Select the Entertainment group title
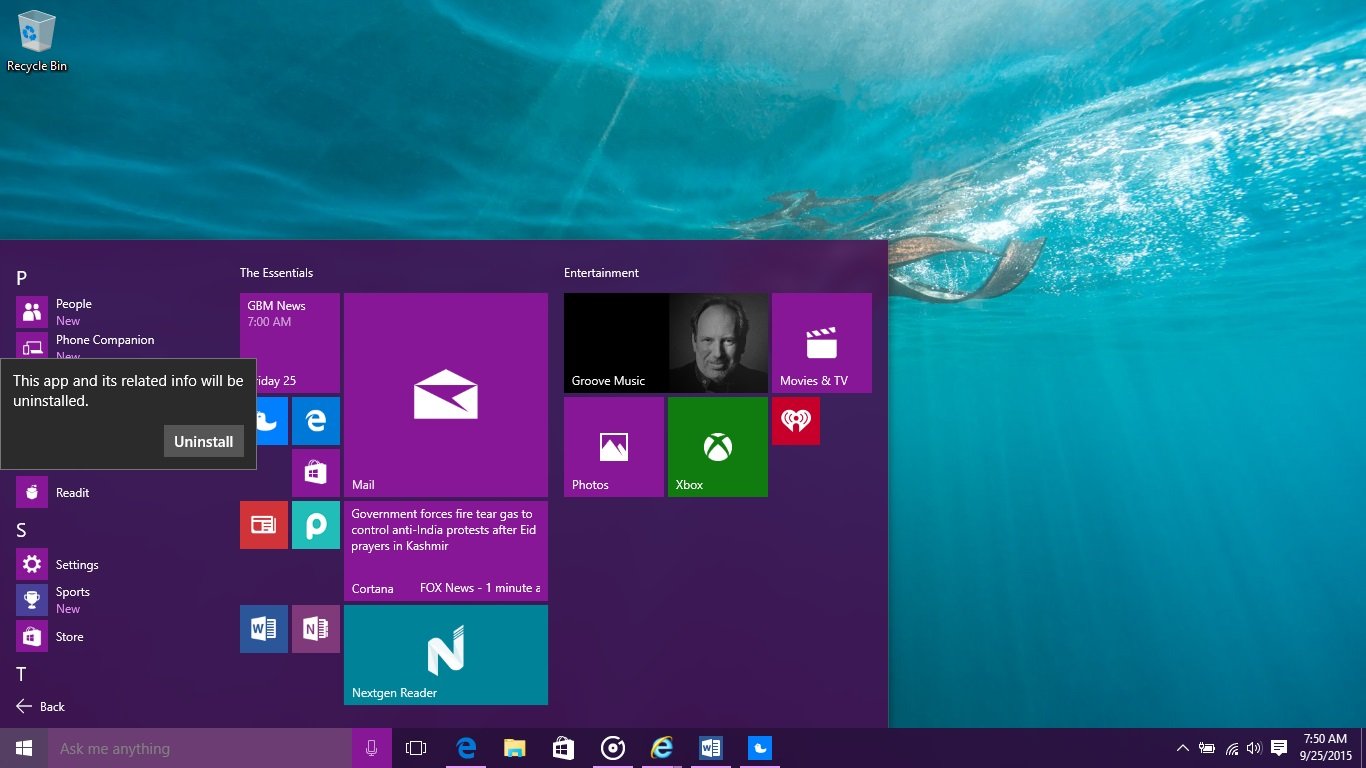The image size is (1366, 768). (601, 273)
